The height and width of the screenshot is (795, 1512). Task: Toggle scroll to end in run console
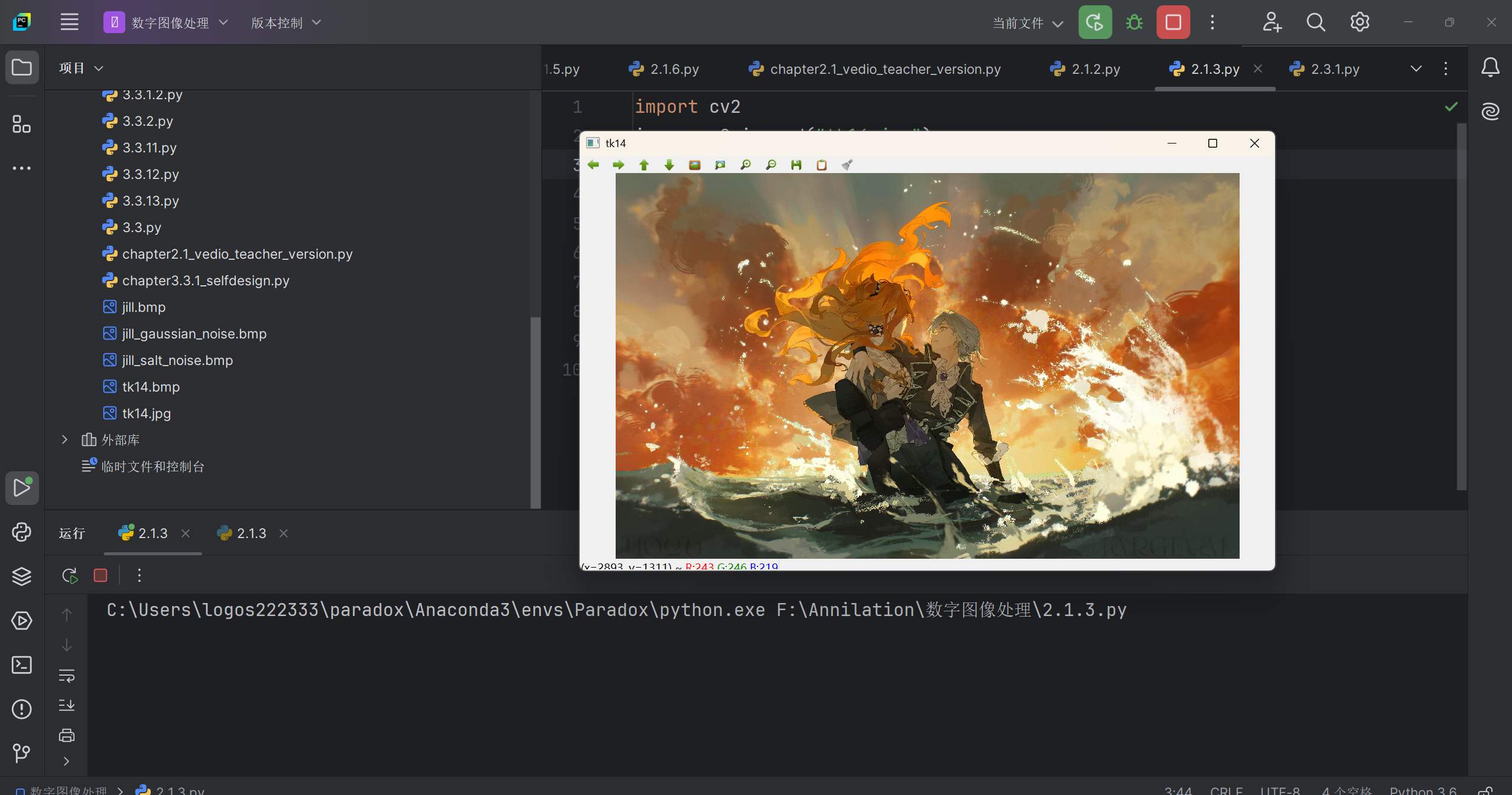pos(67,705)
